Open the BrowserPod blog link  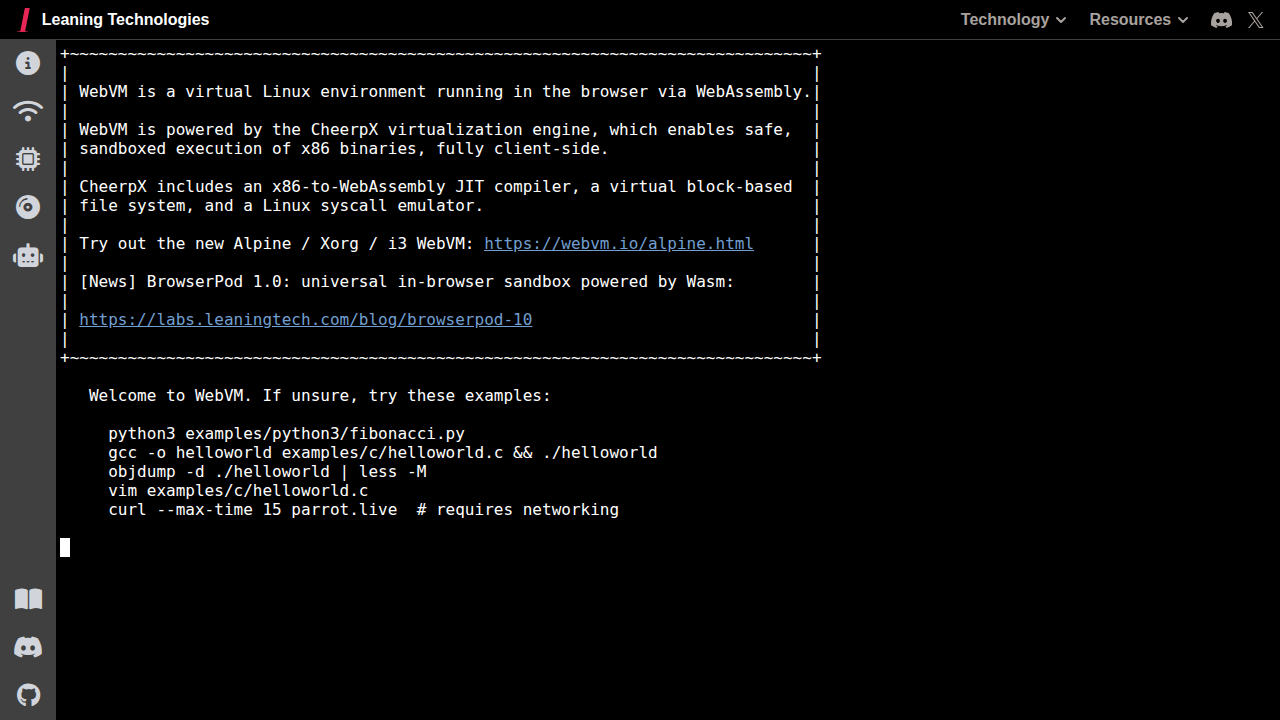305,319
